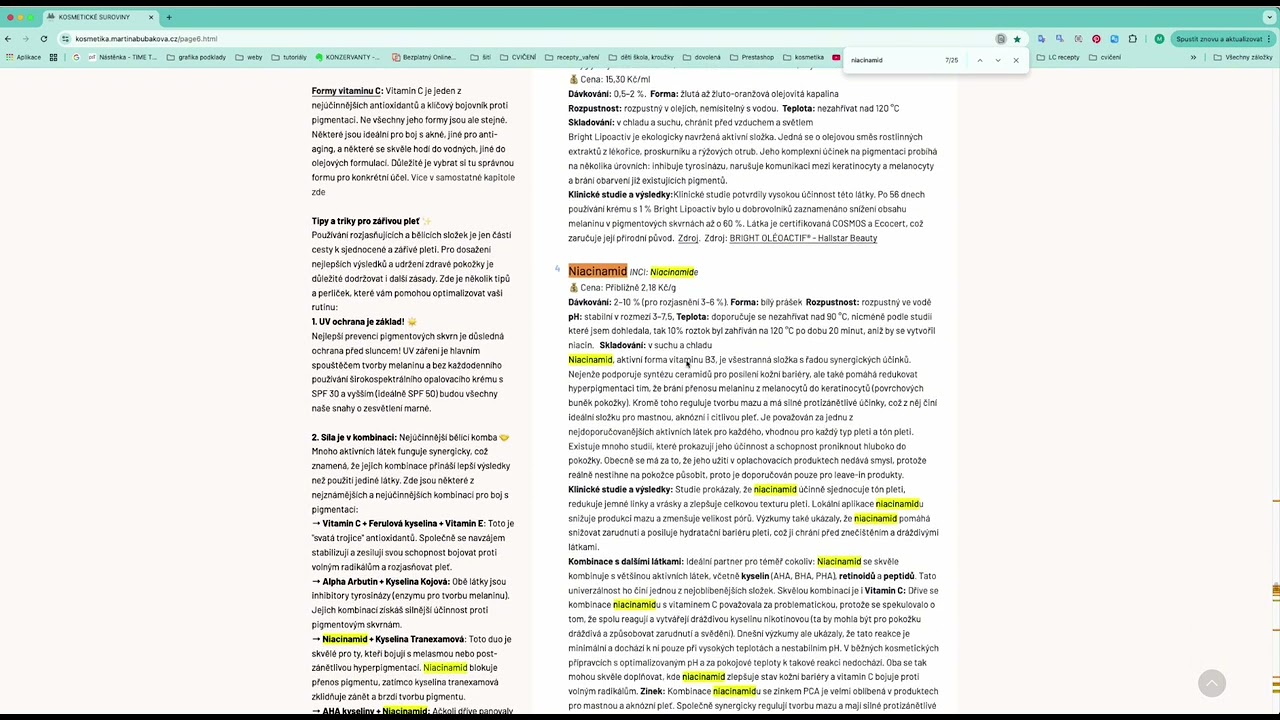Open the CVIČENÍ bookmark folder
The height and width of the screenshot is (720, 1280).
pos(518,57)
